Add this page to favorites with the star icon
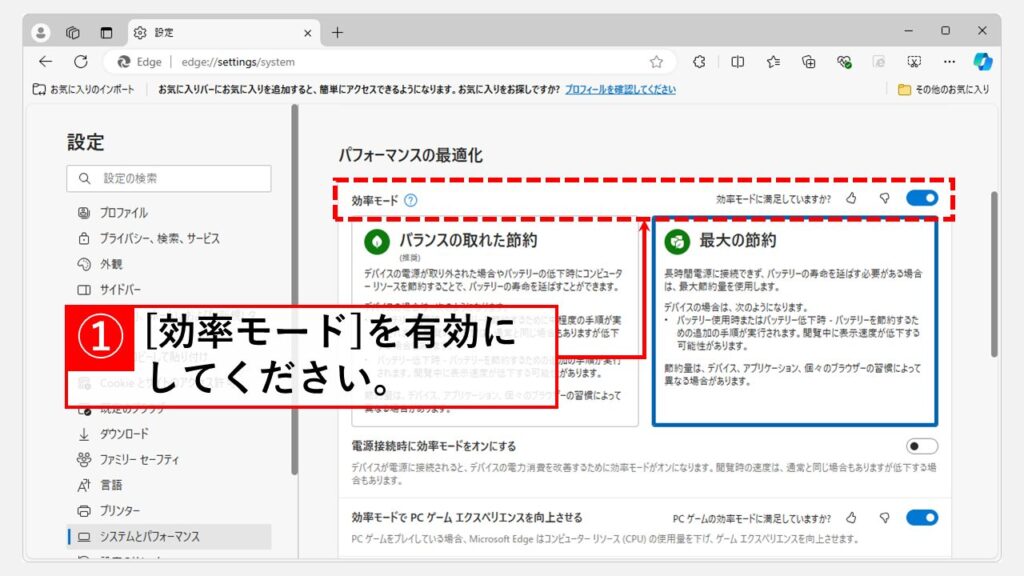 656,61
